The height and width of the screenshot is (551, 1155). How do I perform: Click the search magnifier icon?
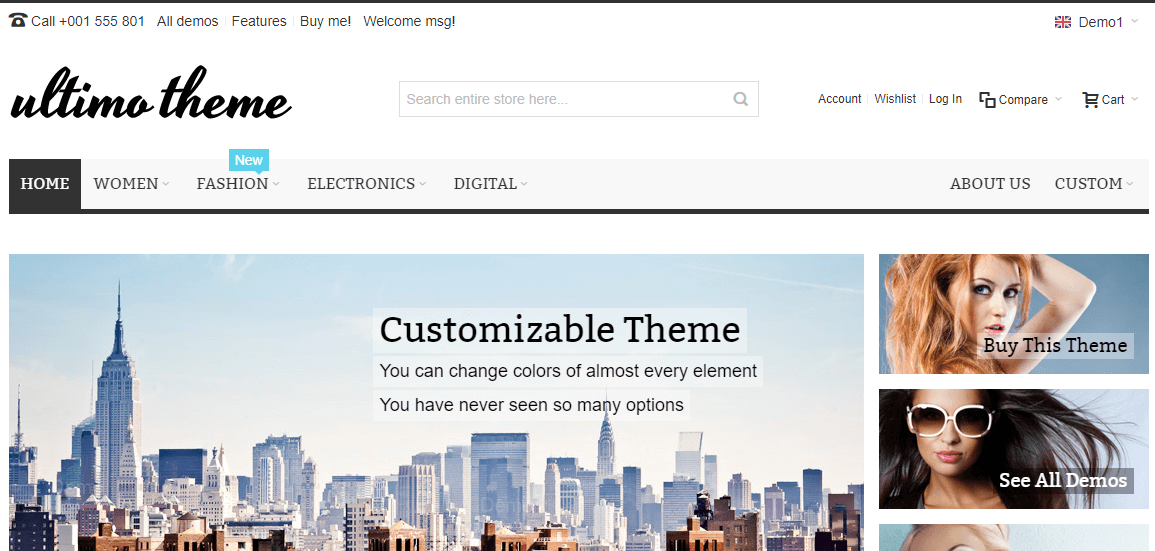pos(740,99)
